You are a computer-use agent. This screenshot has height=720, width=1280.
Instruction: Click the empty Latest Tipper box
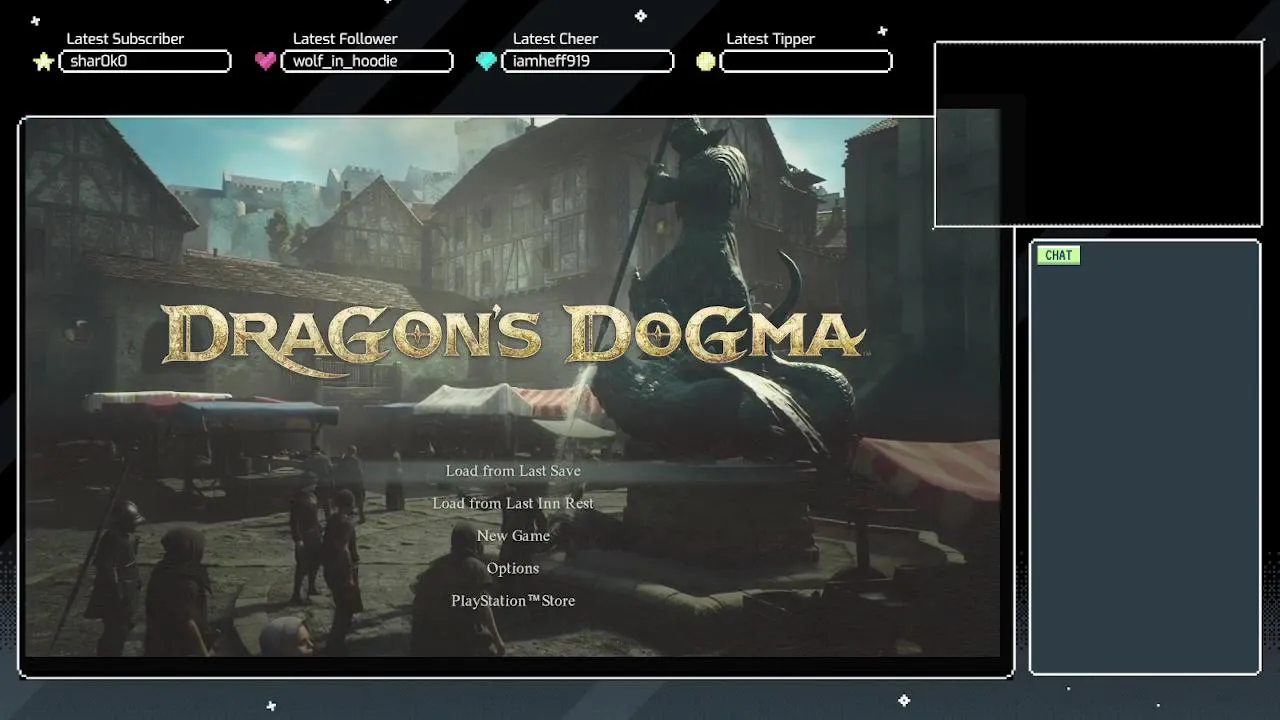[806, 61]
